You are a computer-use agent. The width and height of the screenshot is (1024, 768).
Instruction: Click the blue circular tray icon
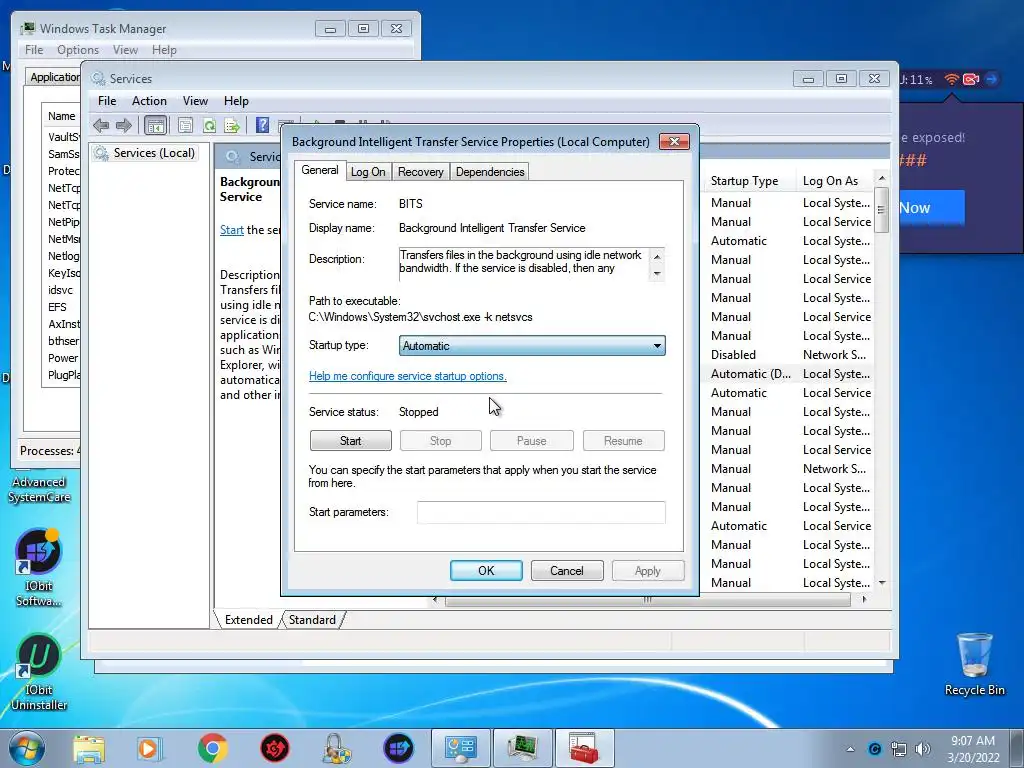coord(874,749)
